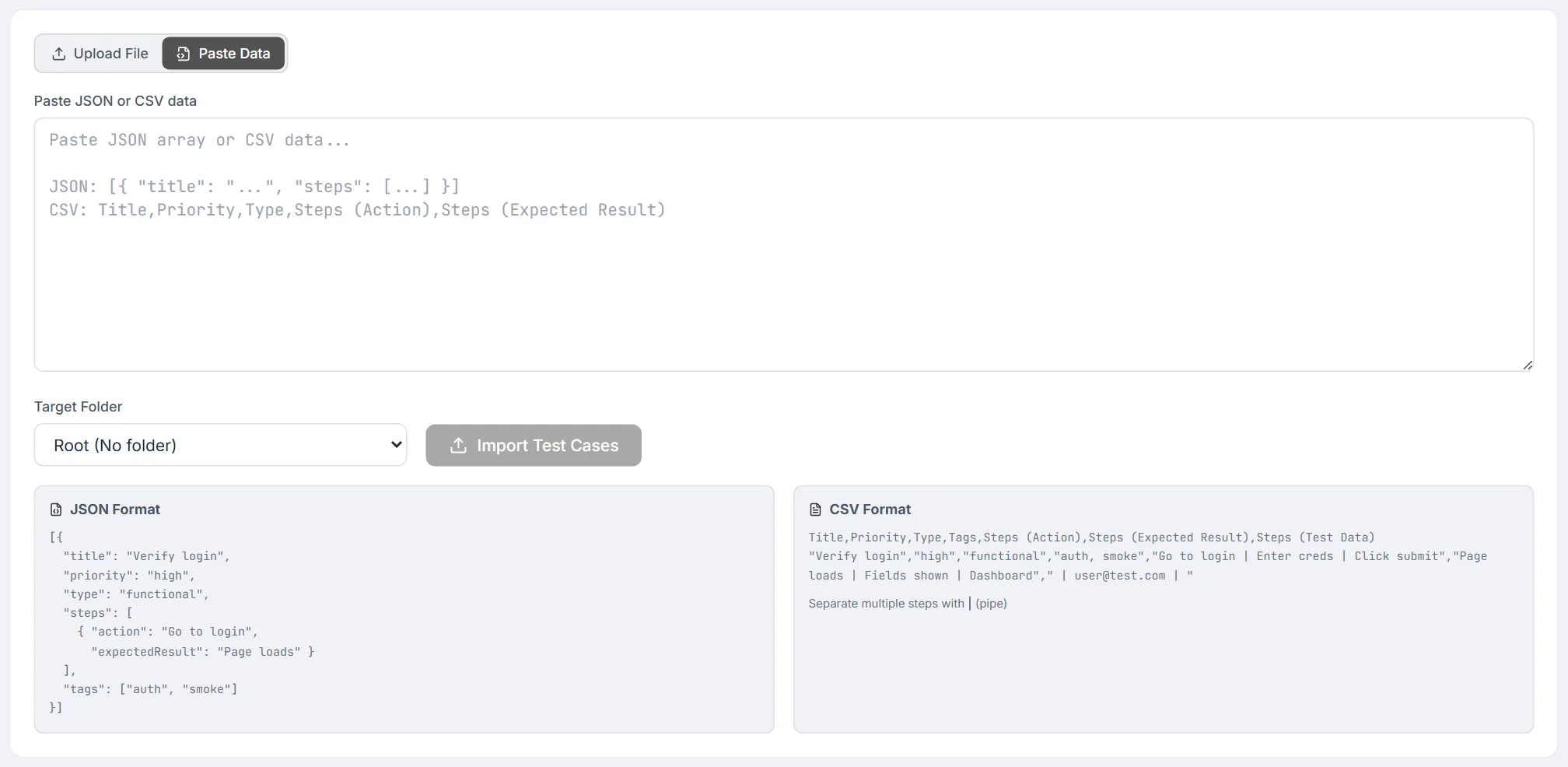The image size is (1568, 767).
Task: Click the JSON example line "title": "Verify login"
Action: 147,556
